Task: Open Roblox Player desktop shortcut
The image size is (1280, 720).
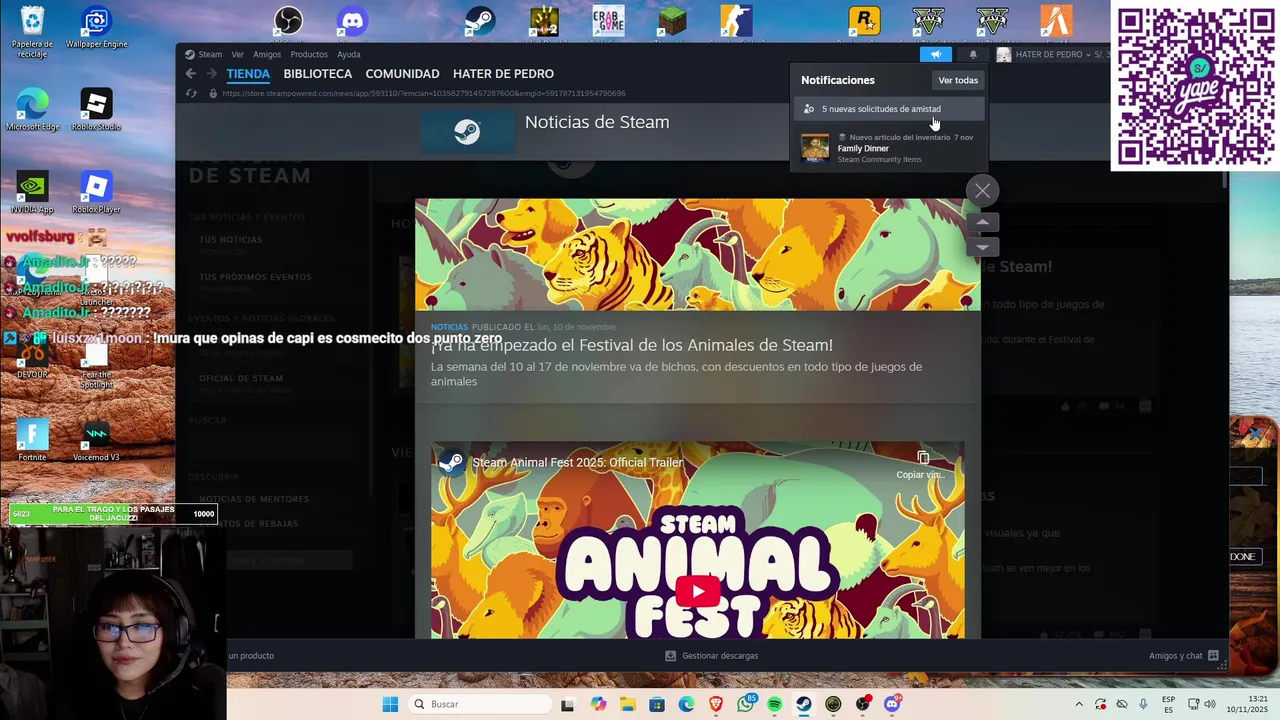Action: coord(96,193)
